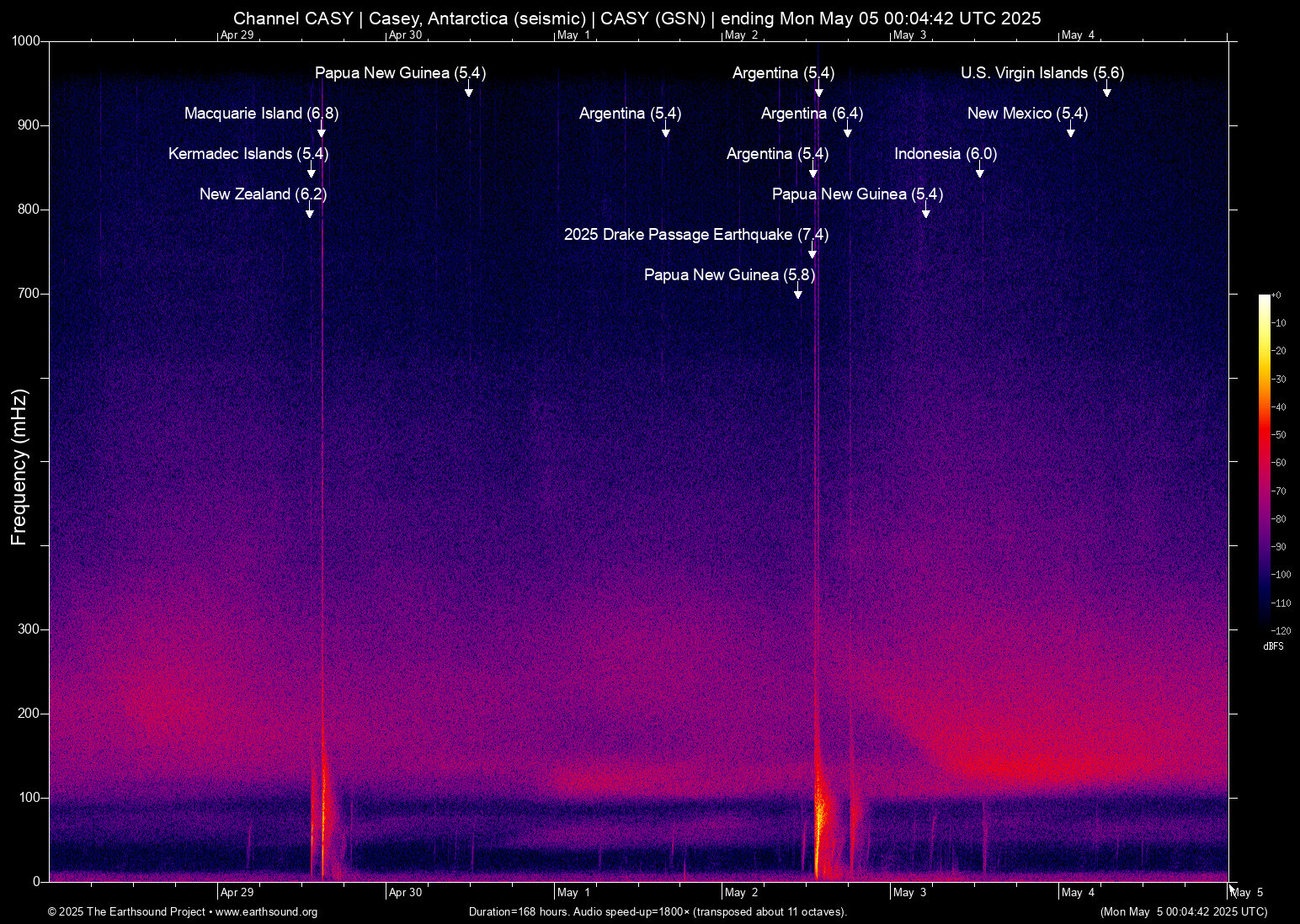Click the chart title 'Channel CASY | Casey, Antarctica'

[637, 19]
